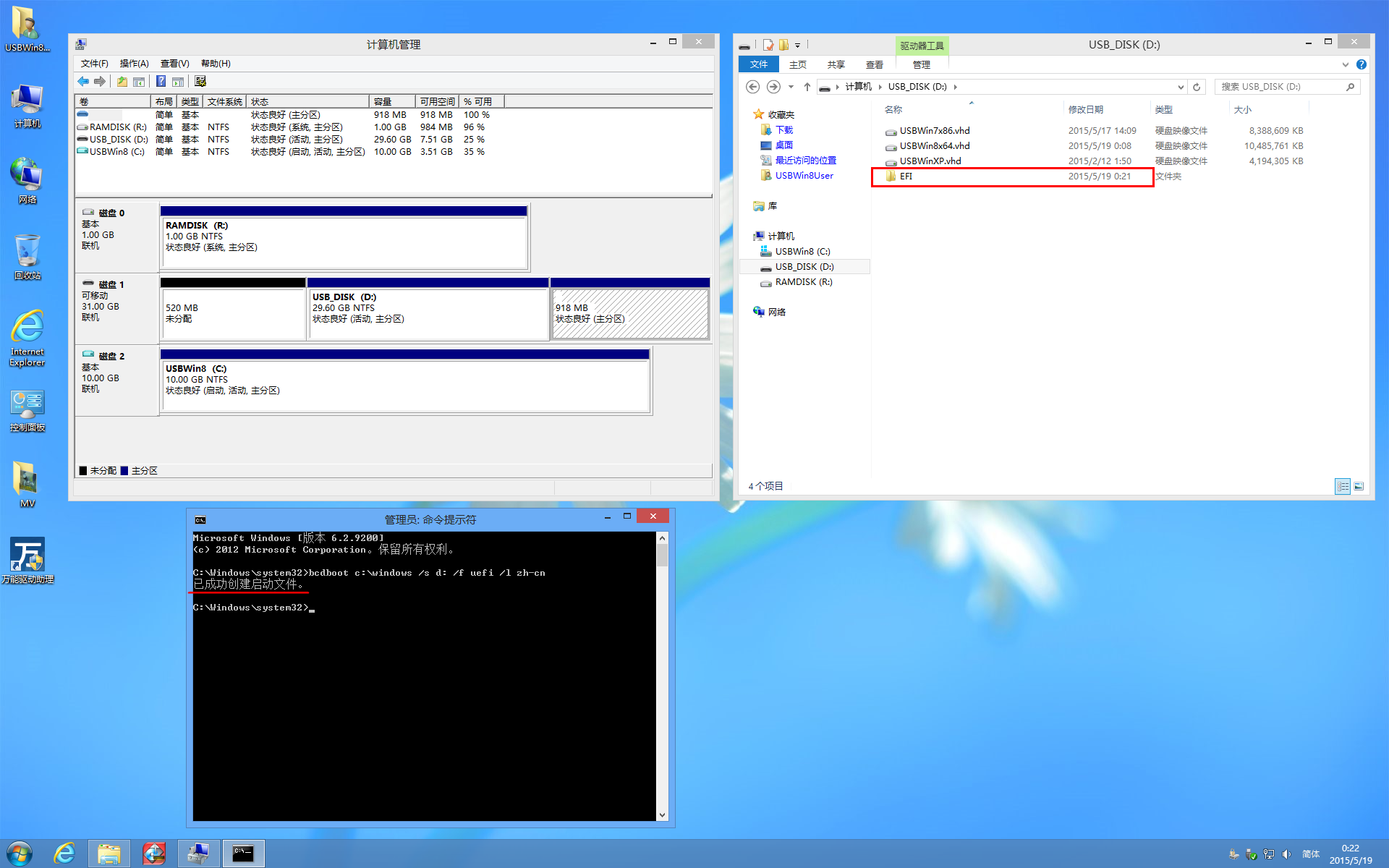1389x868 pixels.
Task: Open the 查看(V) menu in Computer Management
Action: (x=174, y=64)
